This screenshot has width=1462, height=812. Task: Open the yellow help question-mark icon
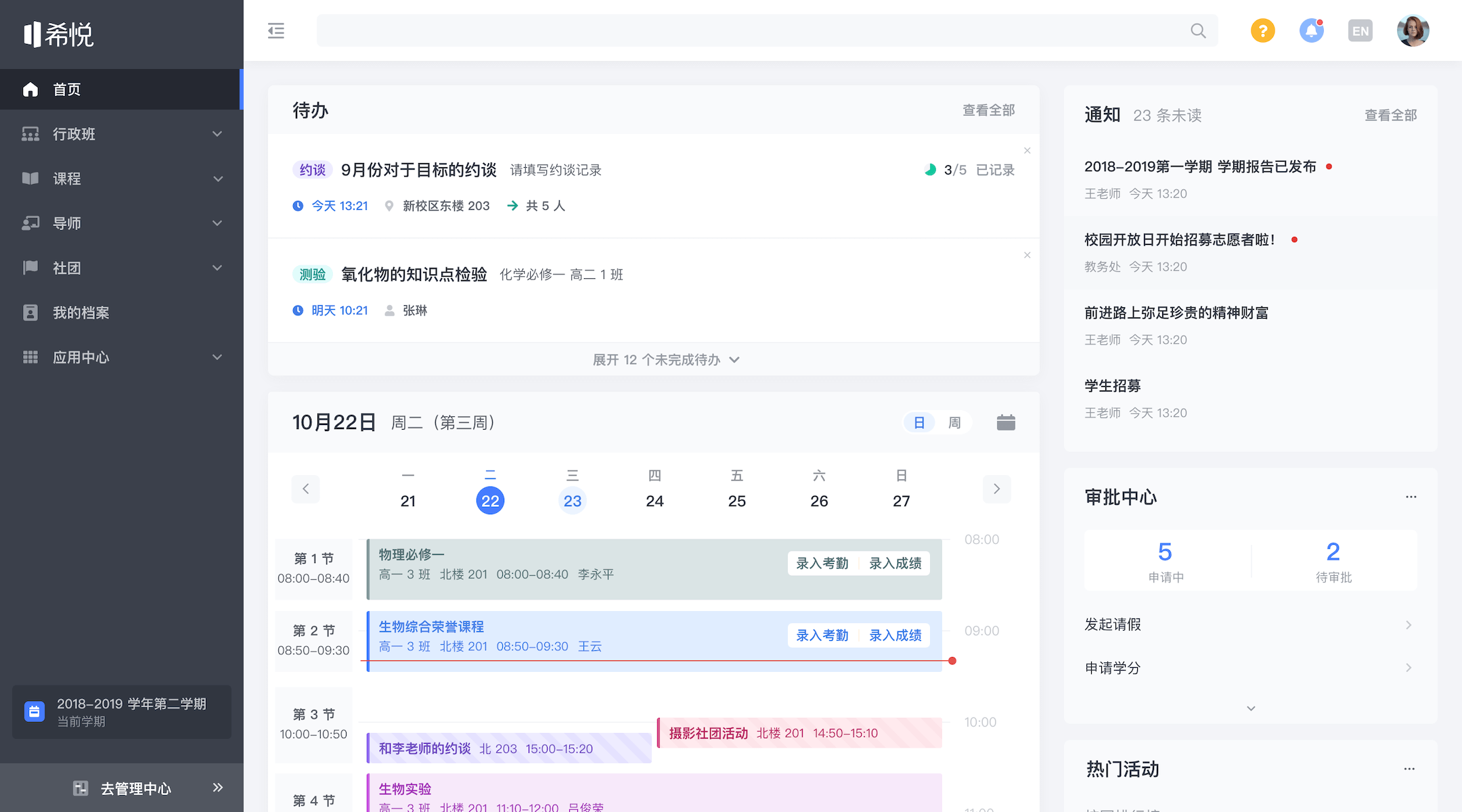(1262, 30)
